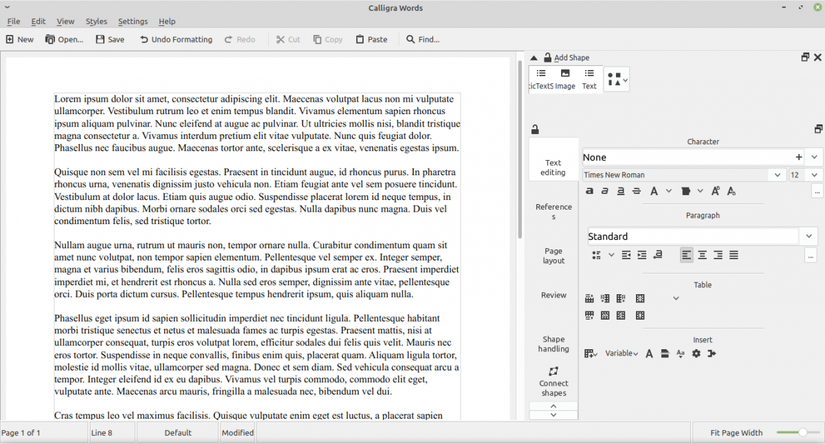The height and width of the screenshot is (444, 825).
Task: Apply italic formatting from Character section
Action: click(605, 191)
